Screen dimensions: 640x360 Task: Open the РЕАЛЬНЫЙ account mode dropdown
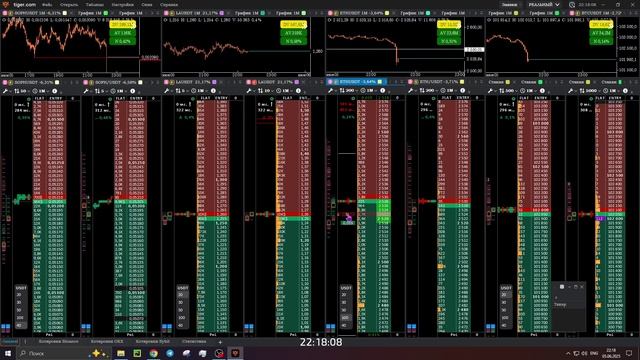tap(544, 4)
